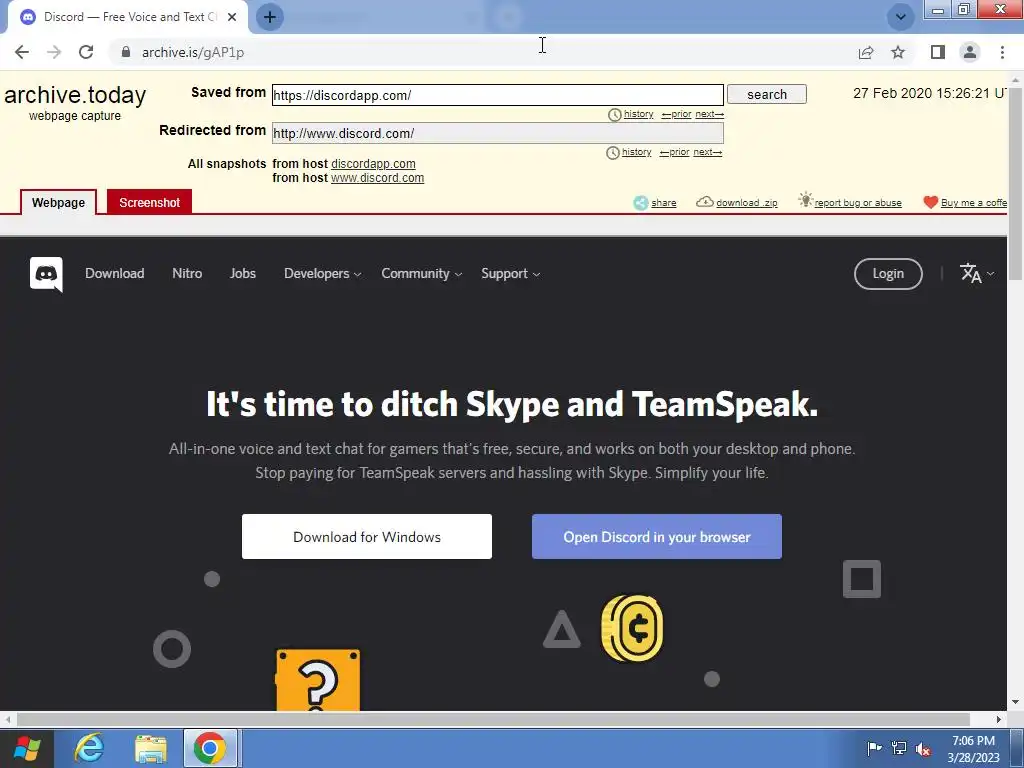The height and width of the screenshot is (768, 1024).
Task: Open history link under Redirected from
Action: coord(636,152)
